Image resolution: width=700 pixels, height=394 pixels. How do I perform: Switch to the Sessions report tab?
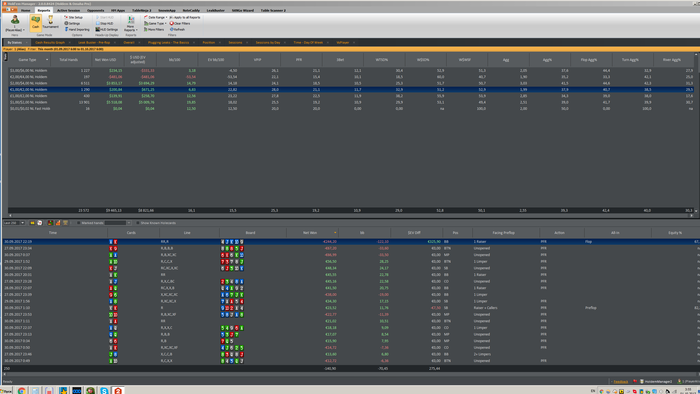(235, 42)
